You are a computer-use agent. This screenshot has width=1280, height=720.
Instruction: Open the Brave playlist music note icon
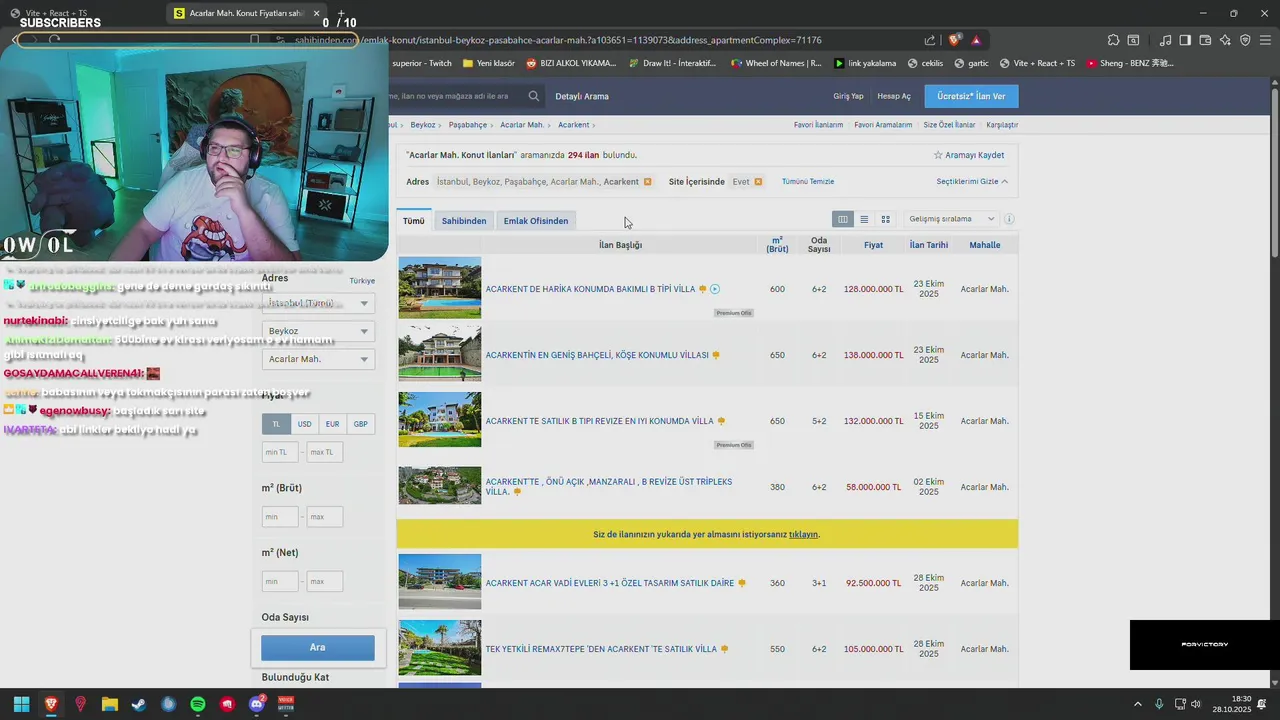point(1165,40)
